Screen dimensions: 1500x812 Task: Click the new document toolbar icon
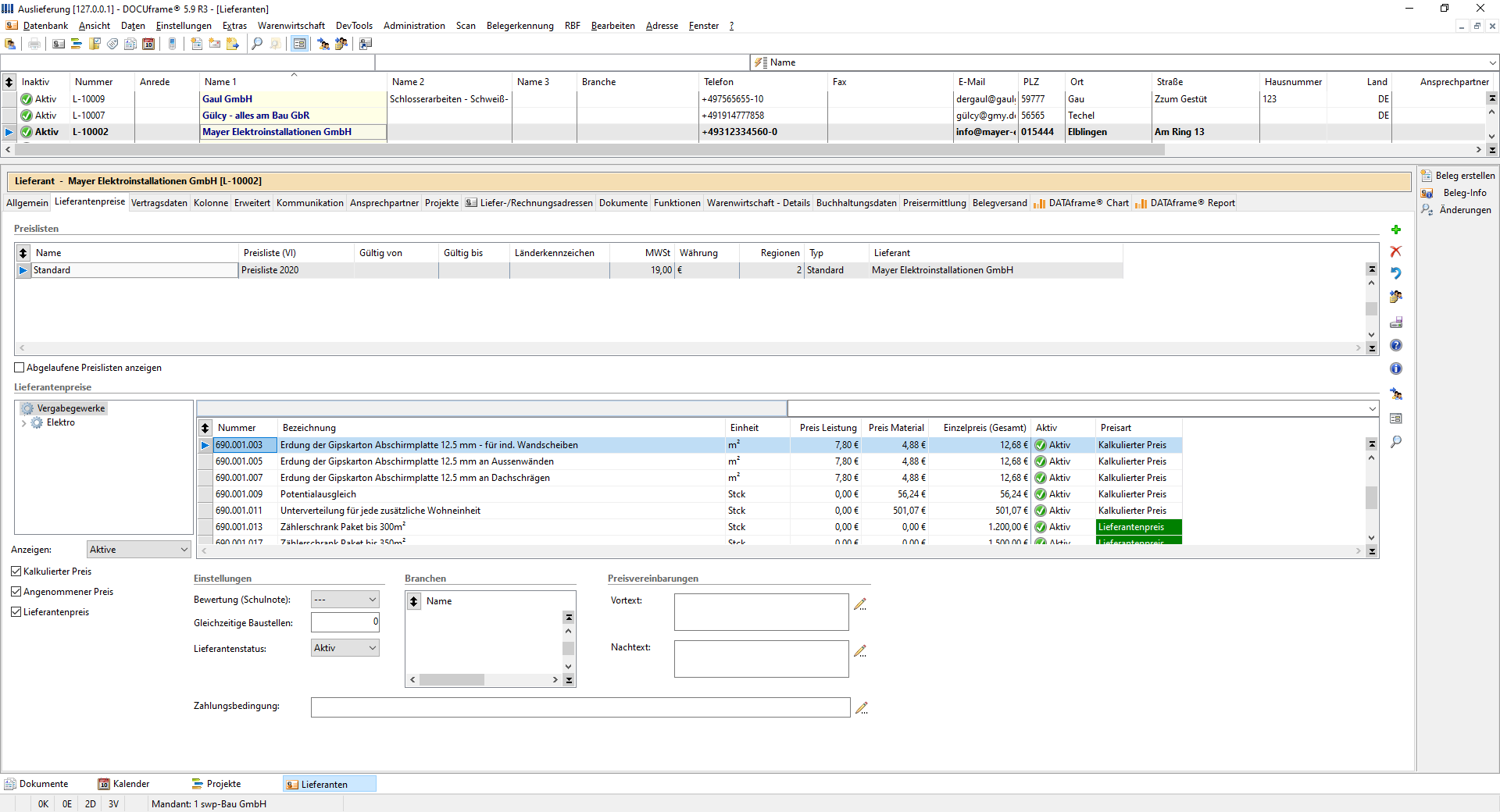tap(197, 44)
